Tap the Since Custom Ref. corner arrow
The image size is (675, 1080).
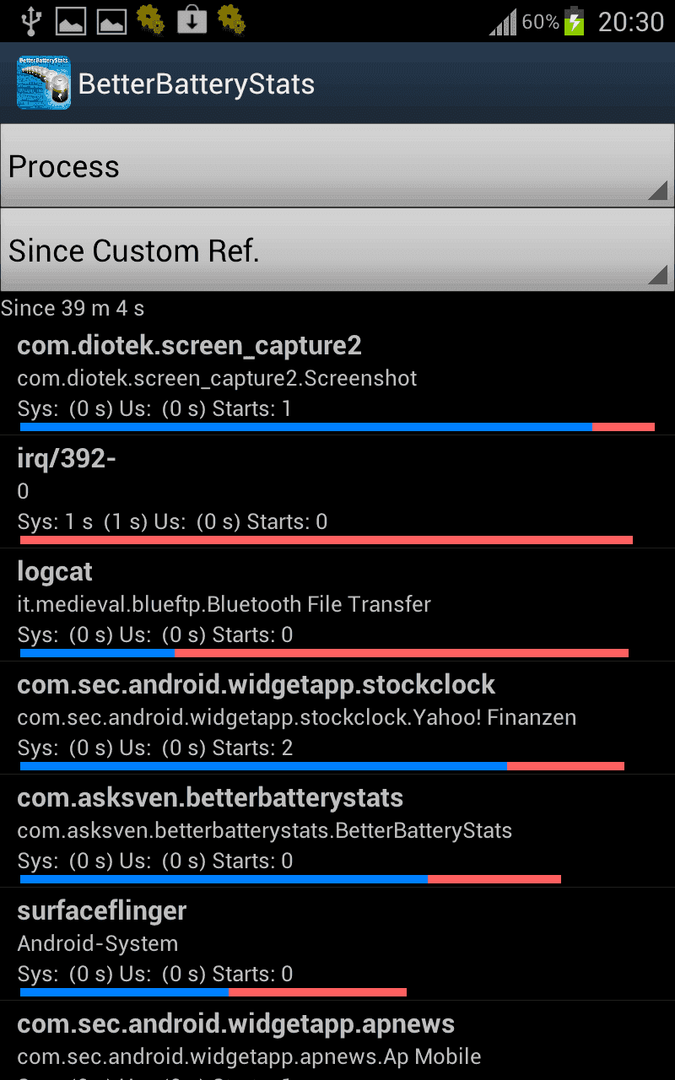pyautogui.click(x=658, y=275)
